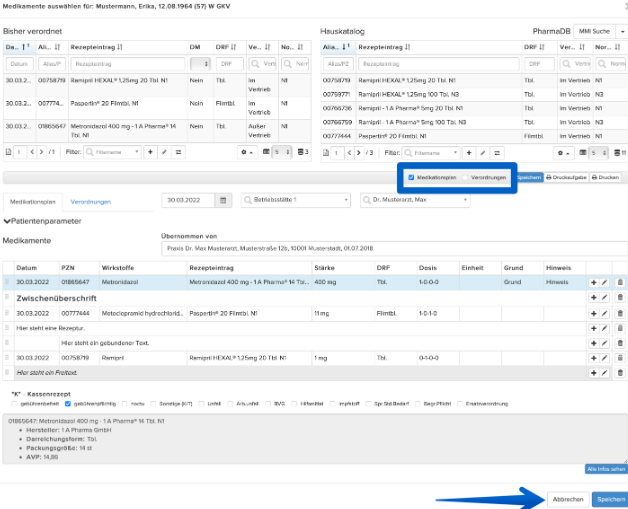Go to next page in Bisher verordnet

[41, 152]
